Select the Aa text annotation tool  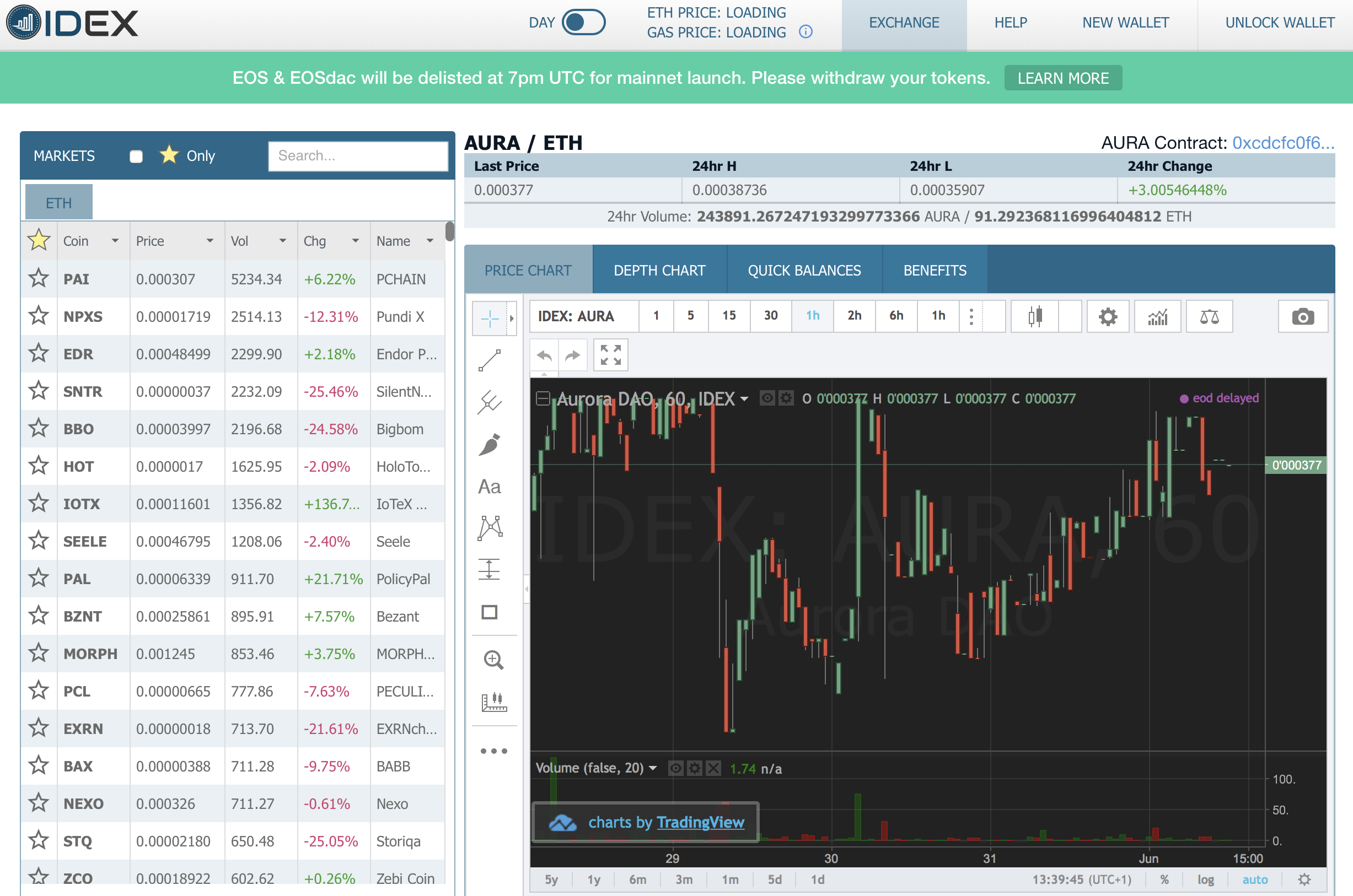click(x=490, y=486)
